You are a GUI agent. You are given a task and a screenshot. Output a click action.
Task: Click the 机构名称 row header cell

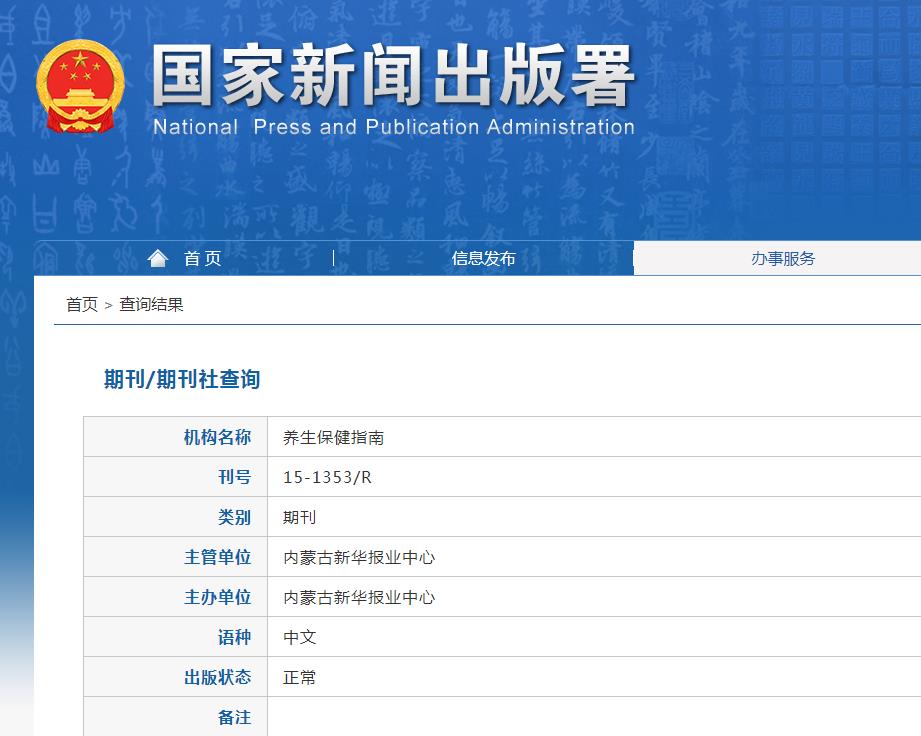[x=216, y=437]
